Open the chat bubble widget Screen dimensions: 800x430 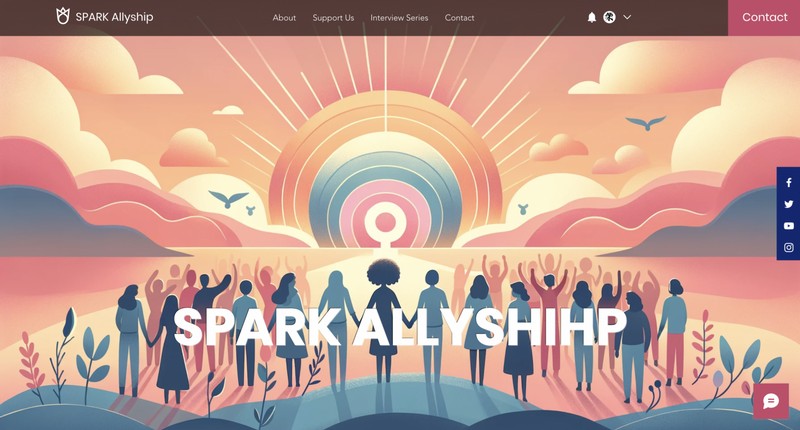[x=771, y=401]
